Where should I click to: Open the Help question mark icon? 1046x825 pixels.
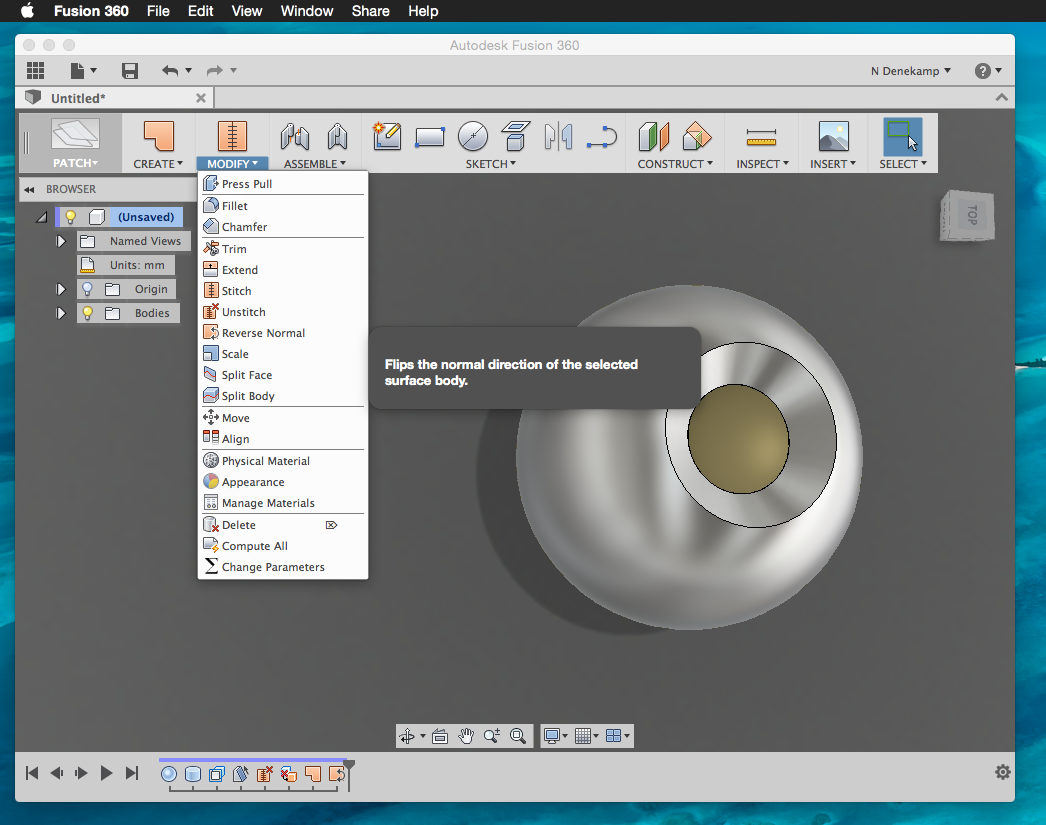point(982,71)
